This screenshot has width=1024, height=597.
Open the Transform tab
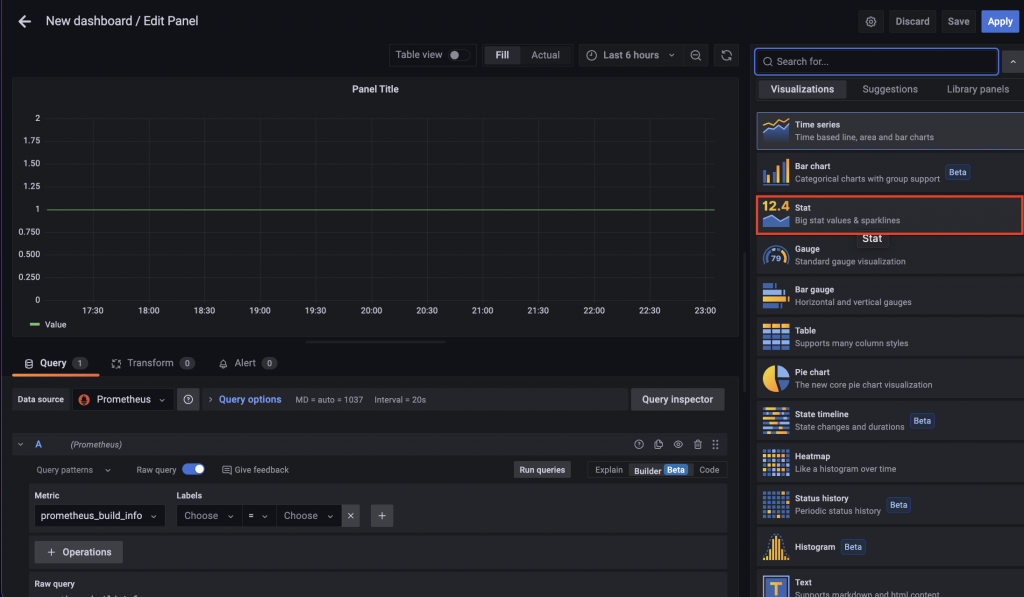tap(153, 364)
